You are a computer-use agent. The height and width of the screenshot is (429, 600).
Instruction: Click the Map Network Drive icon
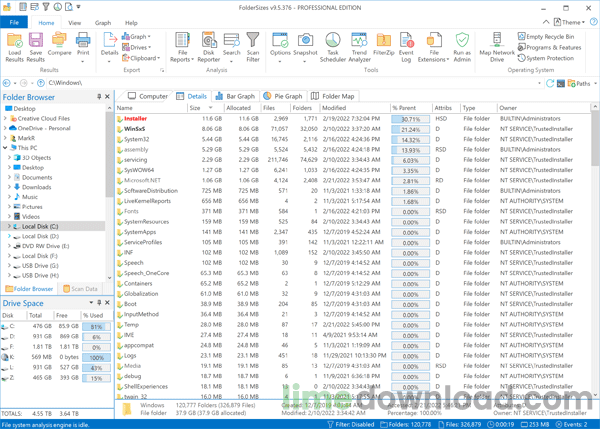tap(497, 46)
